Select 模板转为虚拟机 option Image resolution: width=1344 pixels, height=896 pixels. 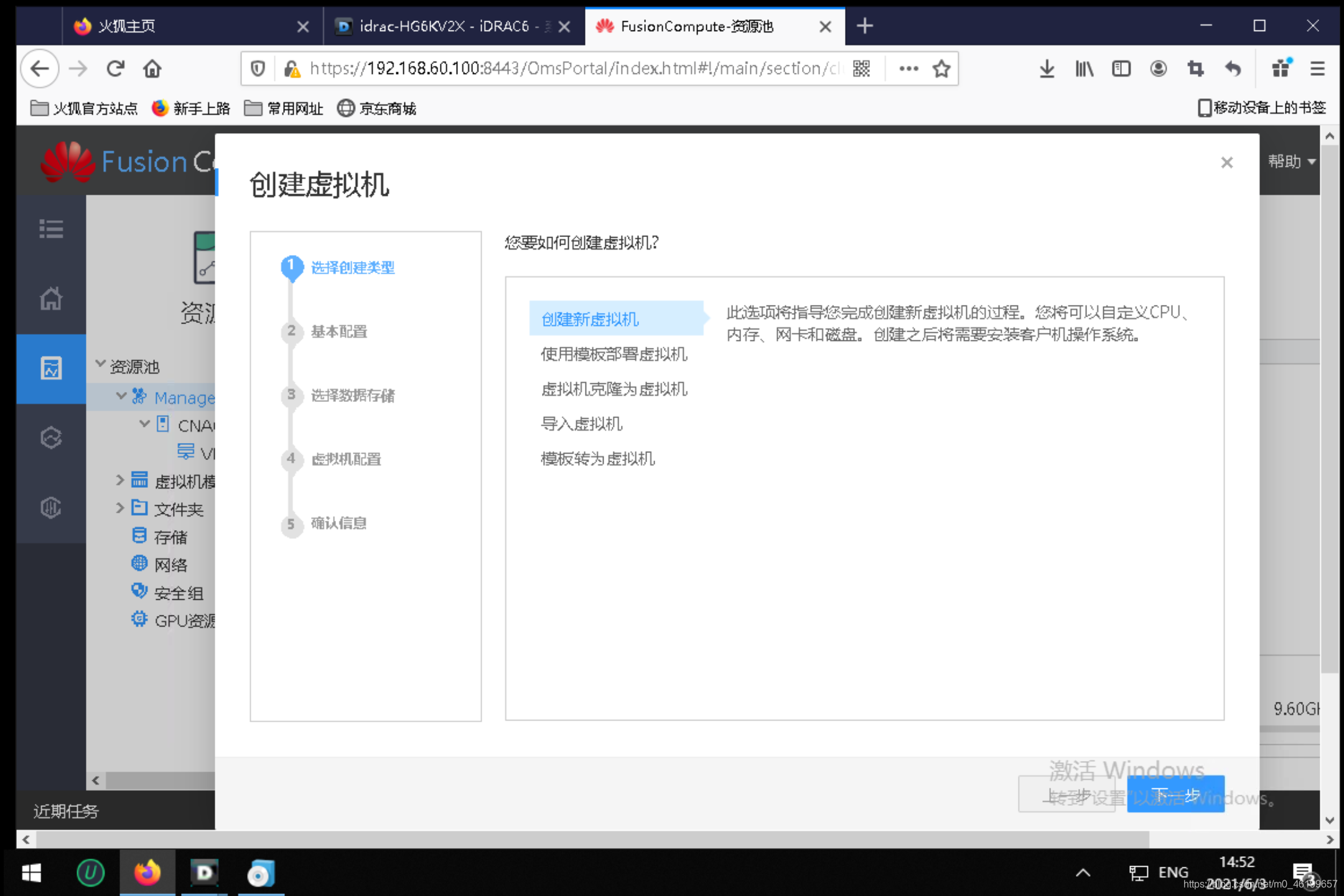pyautogui.click(x=597, y=459)
